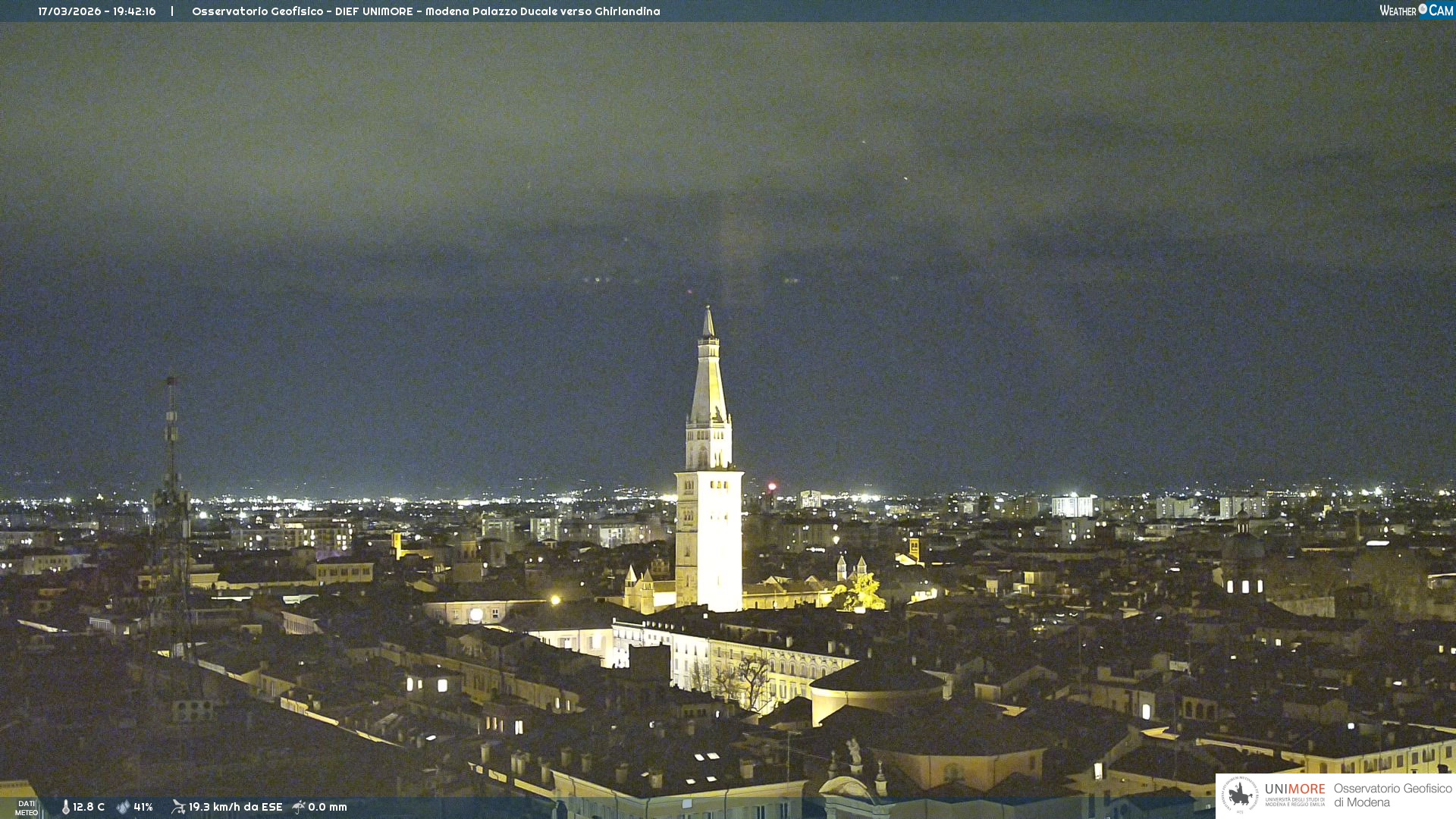The height and width of the screenshot is (819, 1456).
Task: Open the DATI METEO label
Action: (26, 808)
